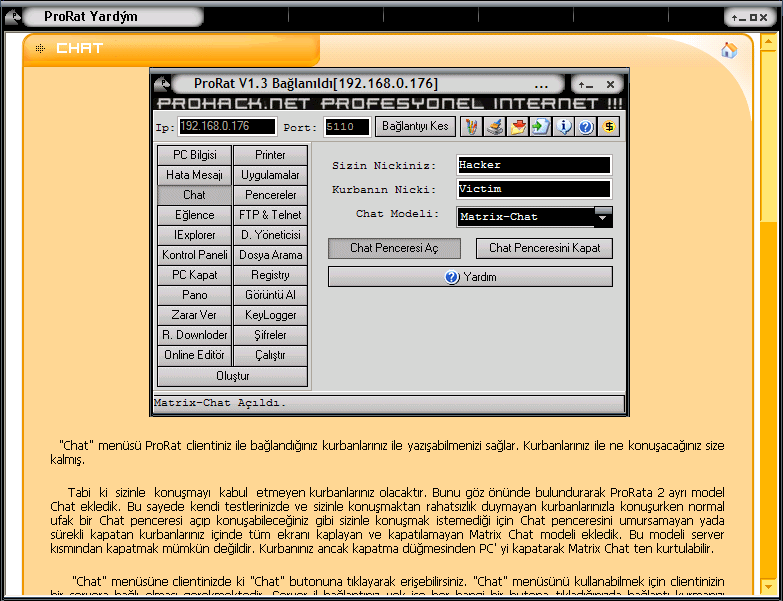
Task: Click the blue question mark toolbar icon
Action: pos(586,127)
